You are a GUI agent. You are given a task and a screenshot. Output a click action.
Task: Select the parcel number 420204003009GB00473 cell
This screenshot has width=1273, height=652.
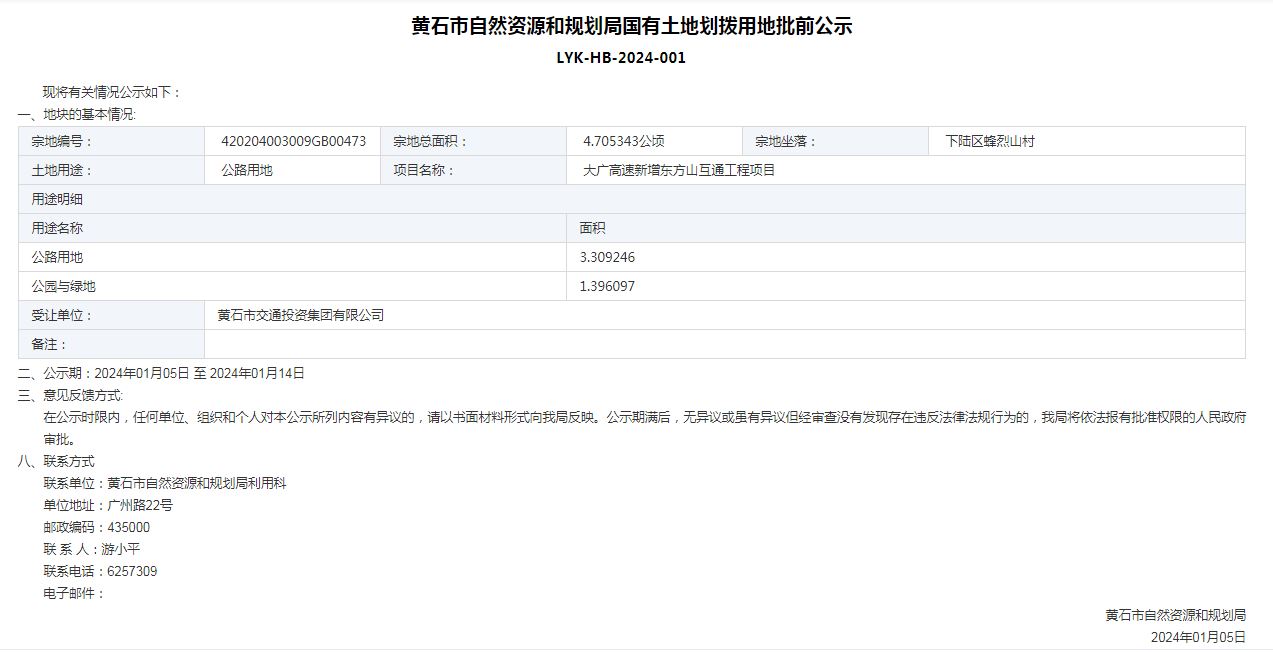[293, 141]
